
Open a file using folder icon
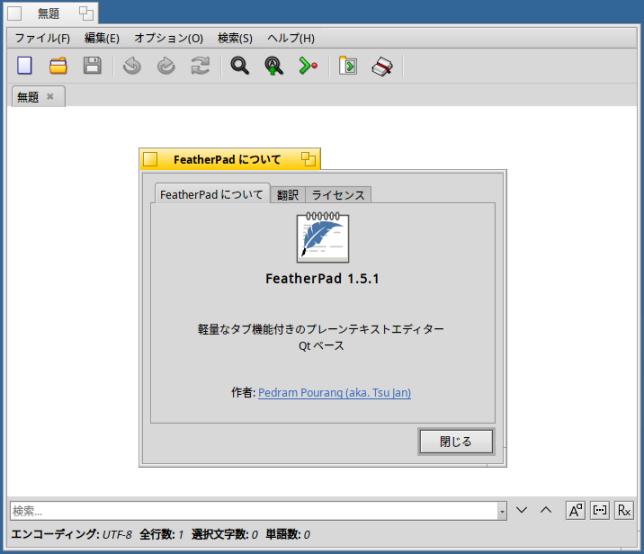pyautogui.click(x=58, y=66)
